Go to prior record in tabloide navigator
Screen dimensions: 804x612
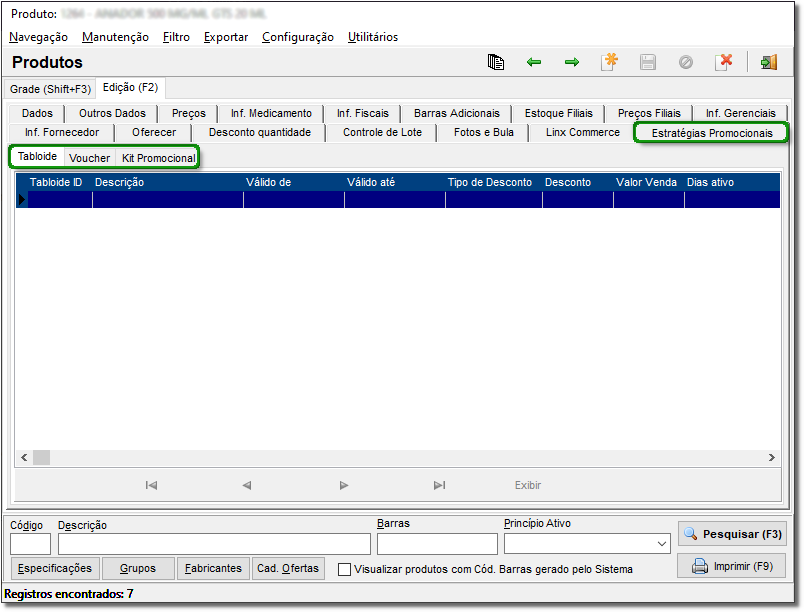pyautogui.click(x=247, y=485)
